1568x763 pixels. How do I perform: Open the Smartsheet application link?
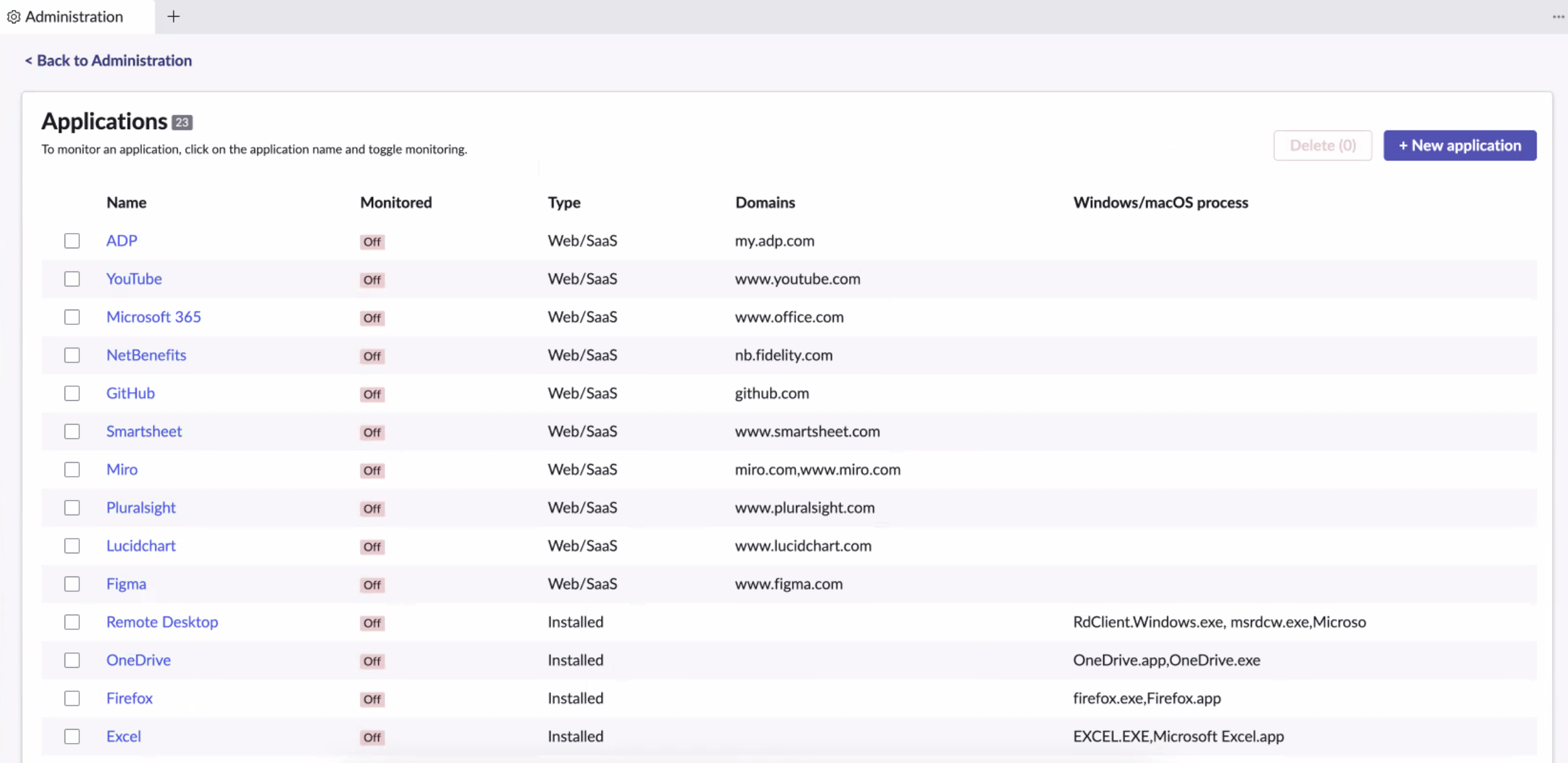coord(144,431)
